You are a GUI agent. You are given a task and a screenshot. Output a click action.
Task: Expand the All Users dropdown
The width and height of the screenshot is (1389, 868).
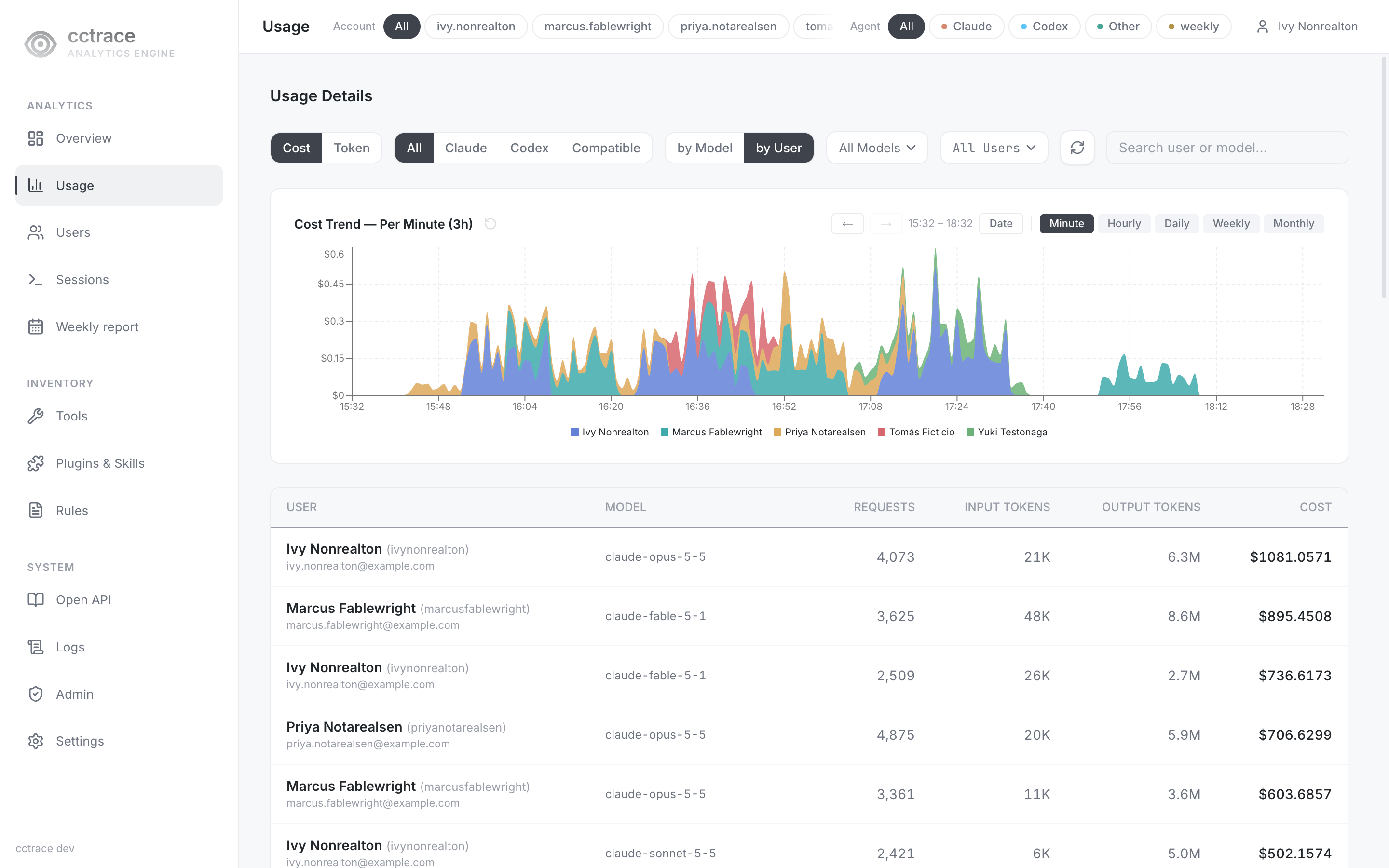pos(994,148)
